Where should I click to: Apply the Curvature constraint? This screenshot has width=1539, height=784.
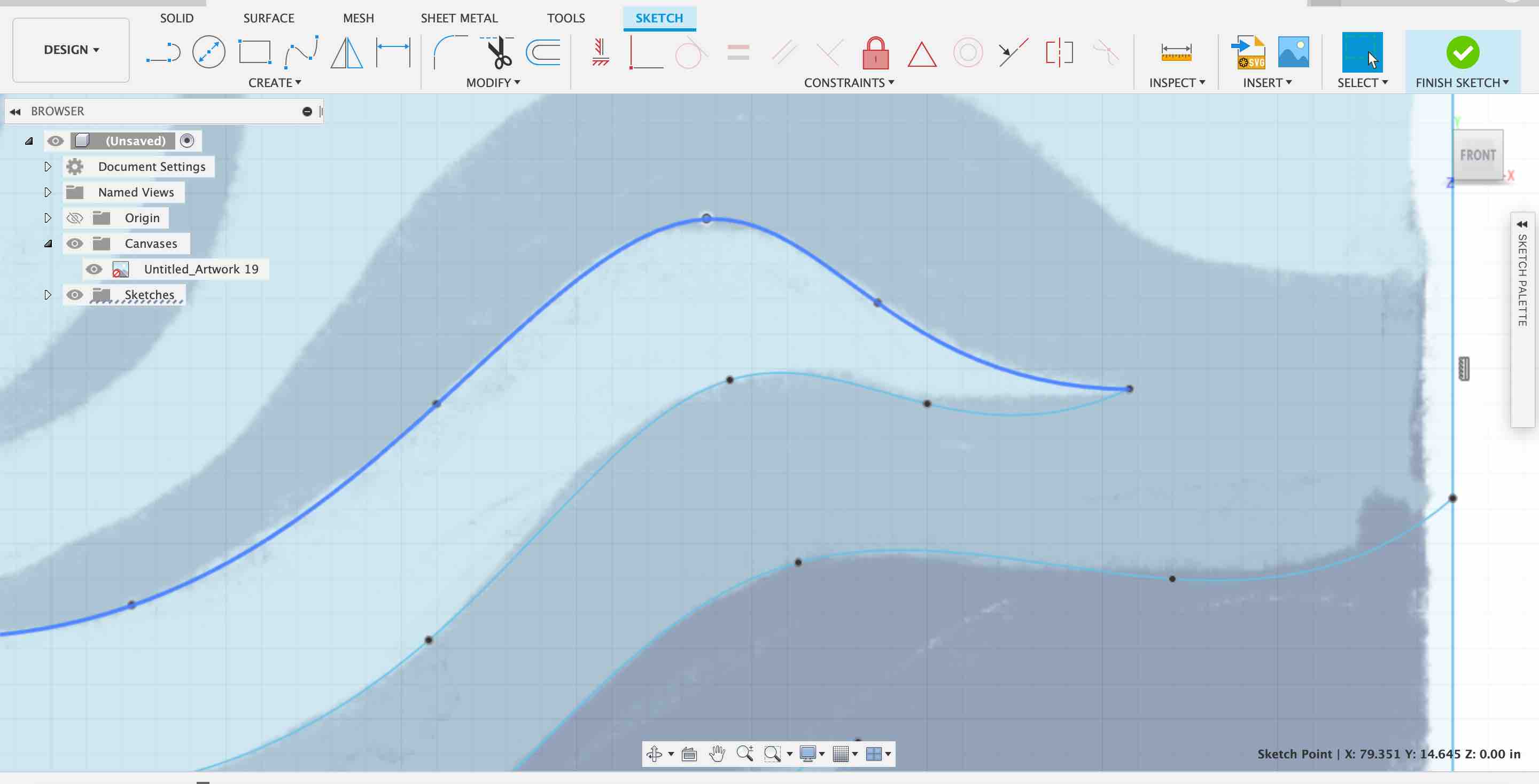pos(1105,52)
